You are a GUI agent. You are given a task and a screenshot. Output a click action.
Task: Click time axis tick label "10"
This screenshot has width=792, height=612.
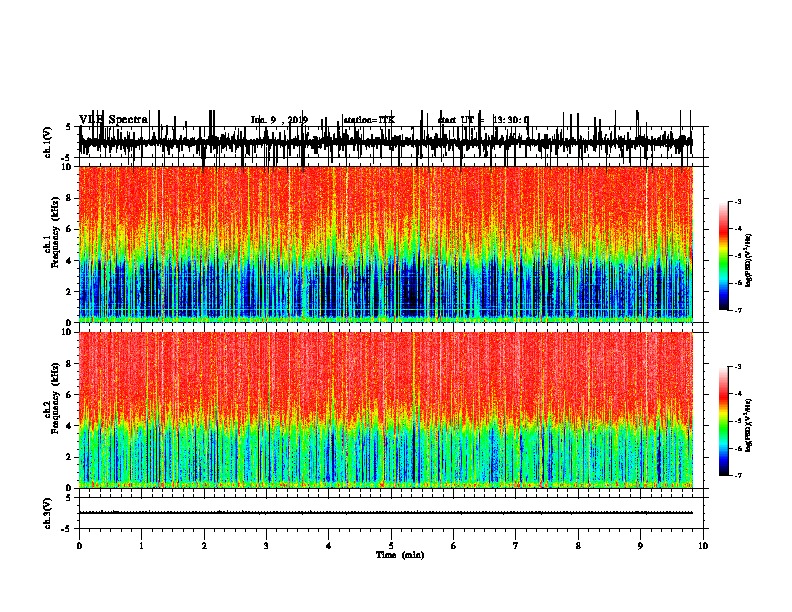tap(703, 546)
